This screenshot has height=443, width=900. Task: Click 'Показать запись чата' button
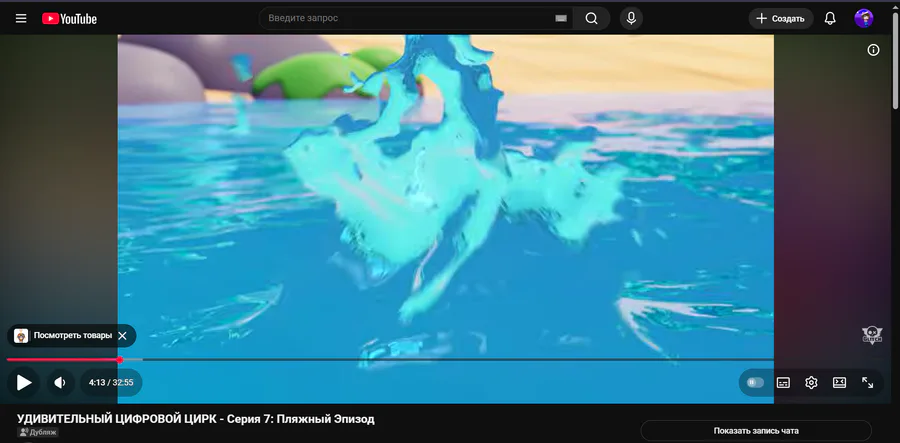(x=756, y=430)
